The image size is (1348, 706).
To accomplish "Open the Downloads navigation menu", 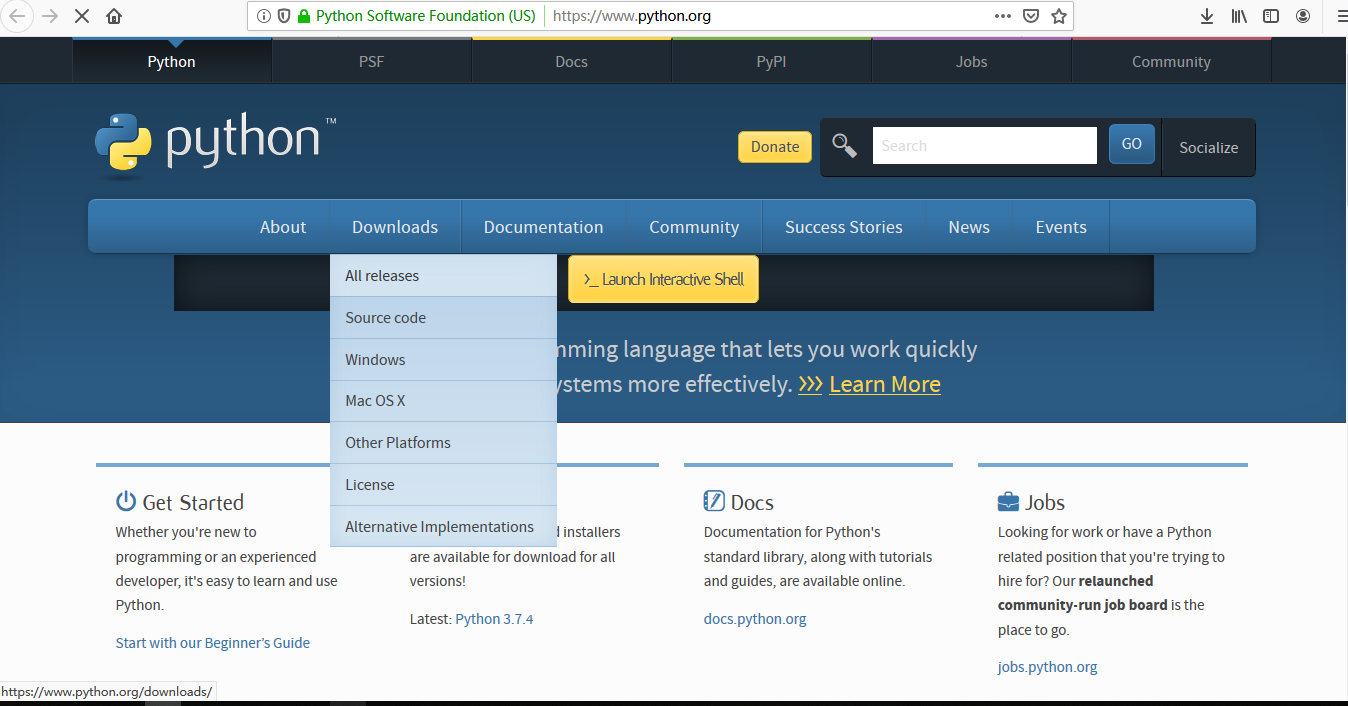I will 395,227.
